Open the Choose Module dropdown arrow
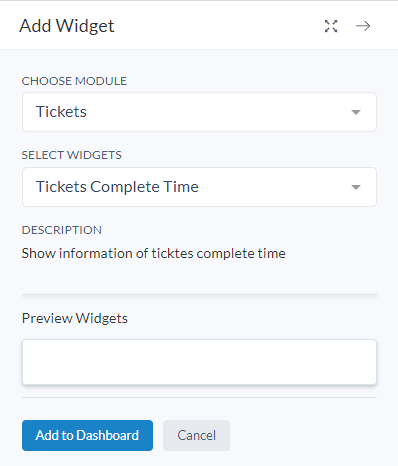398x466 pixels. click(356, 112)
